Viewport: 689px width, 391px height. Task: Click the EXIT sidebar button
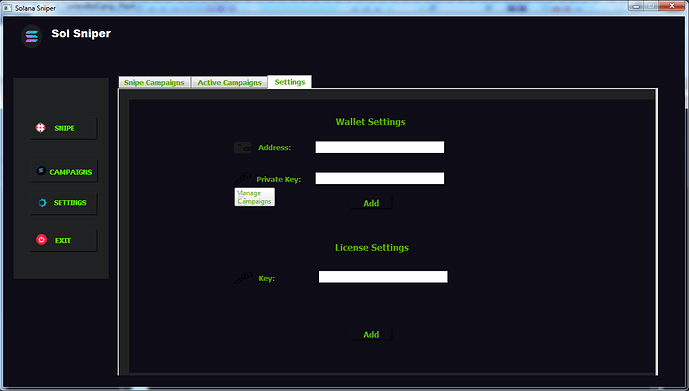64,240
